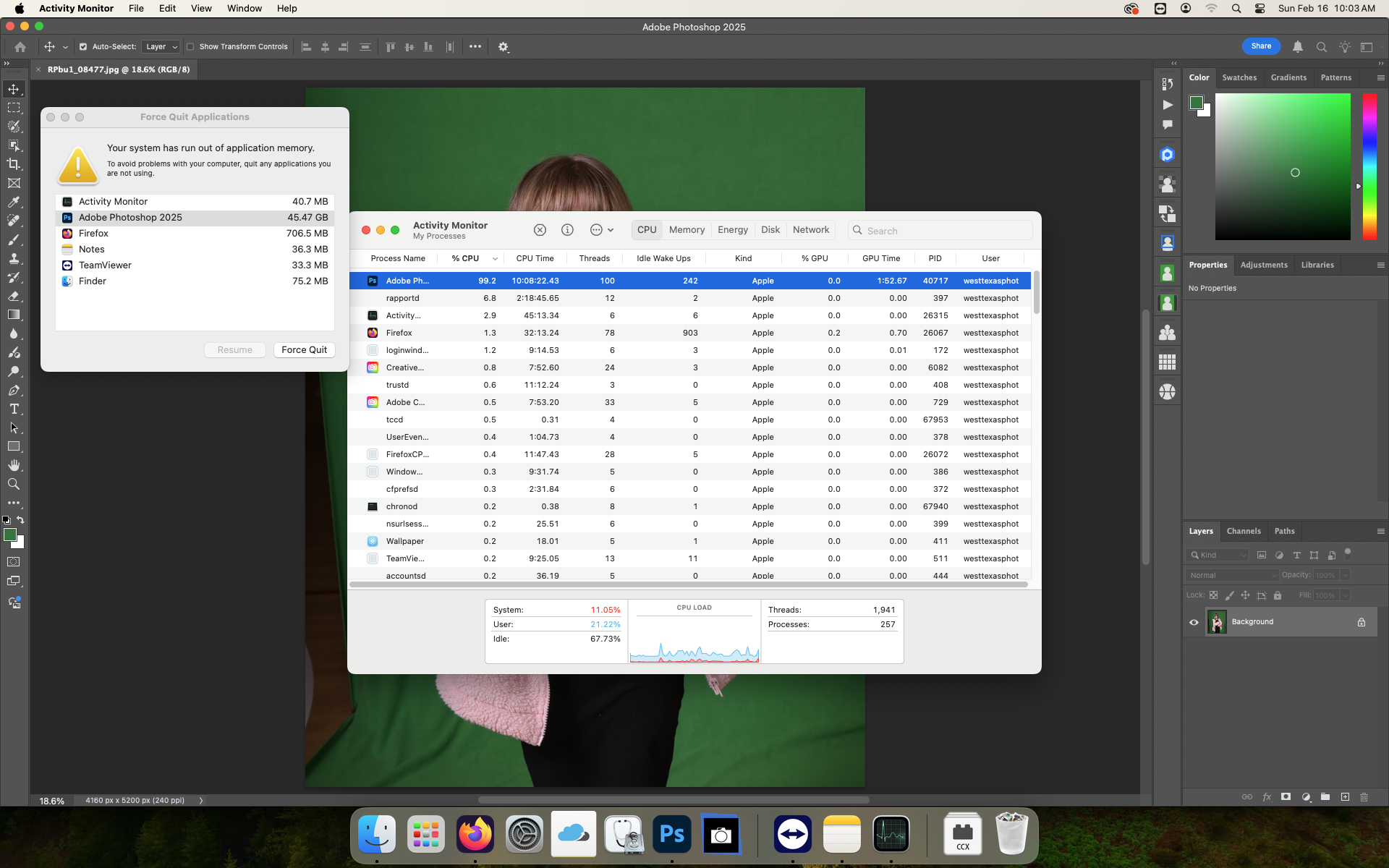Open the layer Kind filter dropdown
Image resolution: width=1389 pixels, height=868 pixels.
click(1218, 555)
